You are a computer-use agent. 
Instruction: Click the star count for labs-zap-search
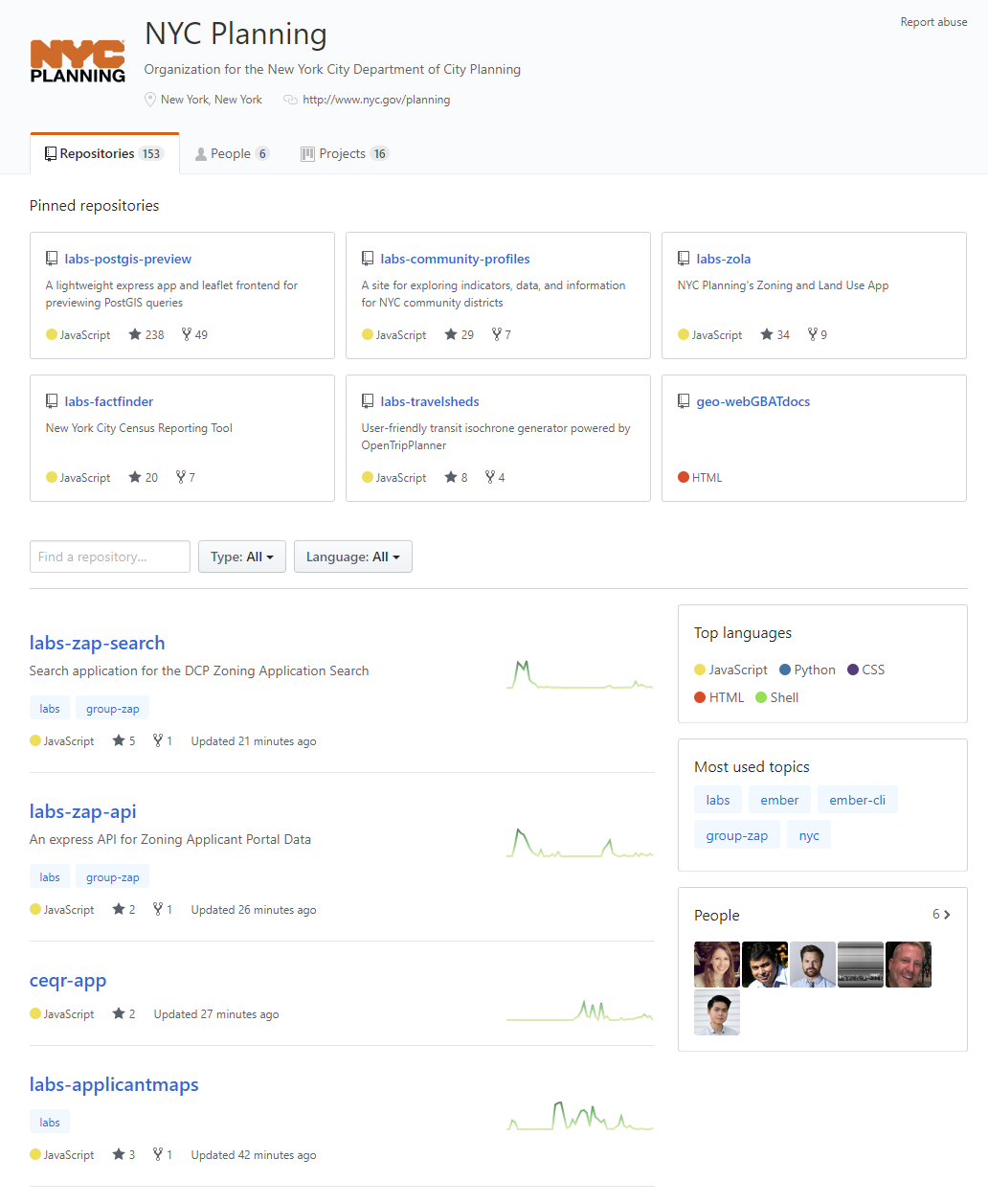tap(124, 740)
